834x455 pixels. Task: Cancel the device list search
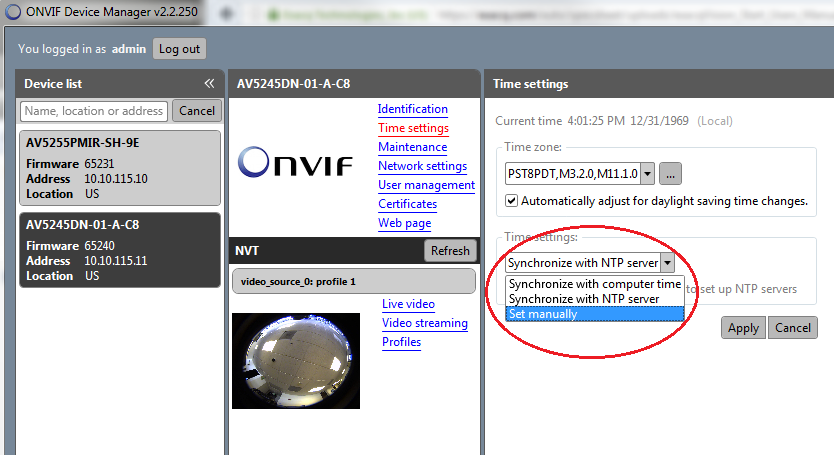pos(197,111)
